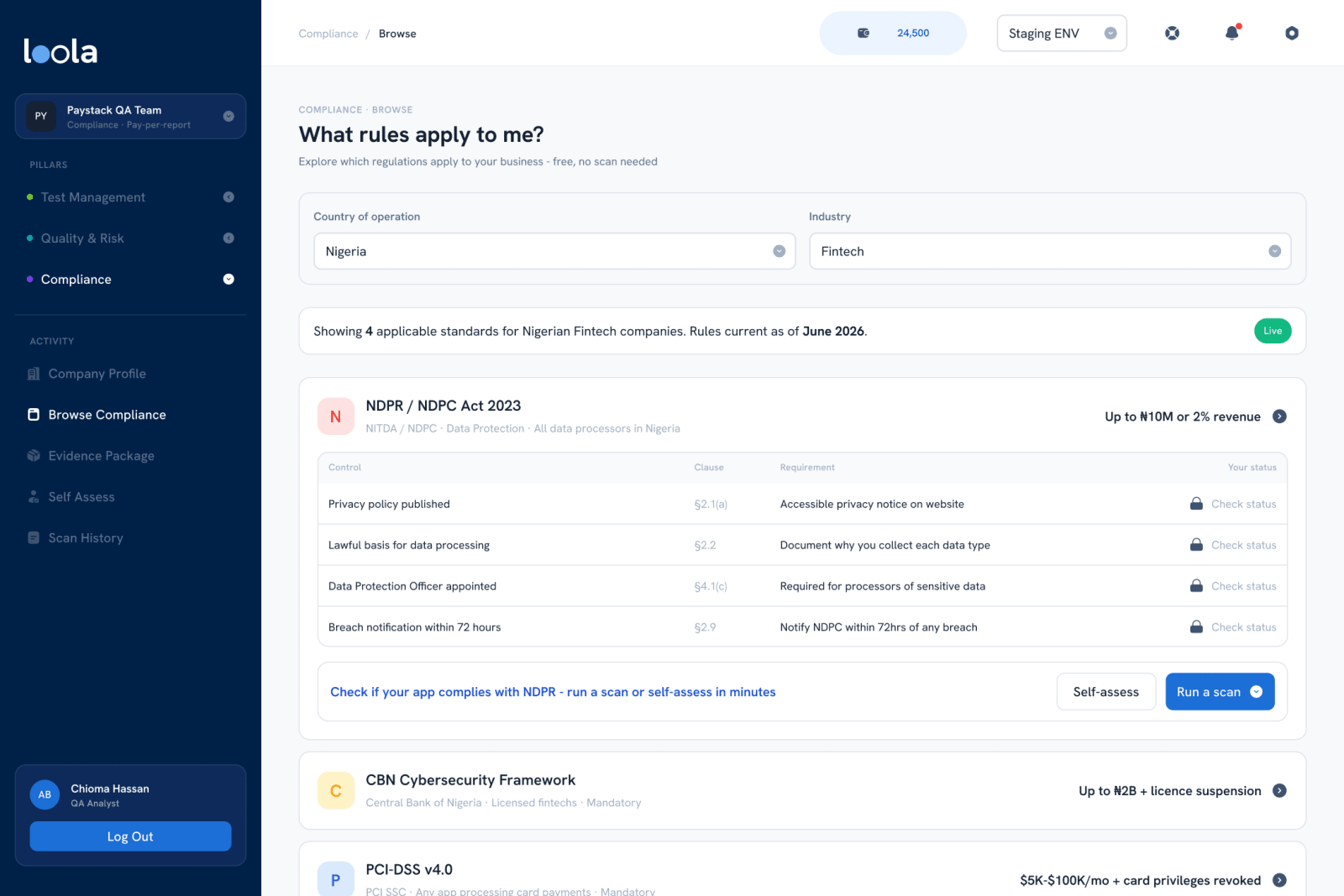
Task: Click the NDPR letter N badge
Action: pyautogui.click(x=335, y=417)
